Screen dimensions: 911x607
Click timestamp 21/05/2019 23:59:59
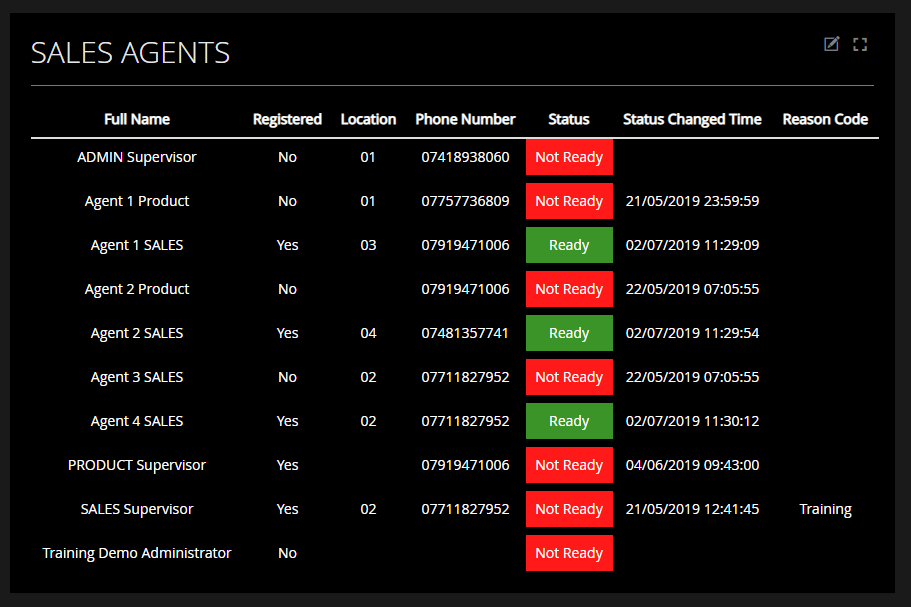pos(692,201)
